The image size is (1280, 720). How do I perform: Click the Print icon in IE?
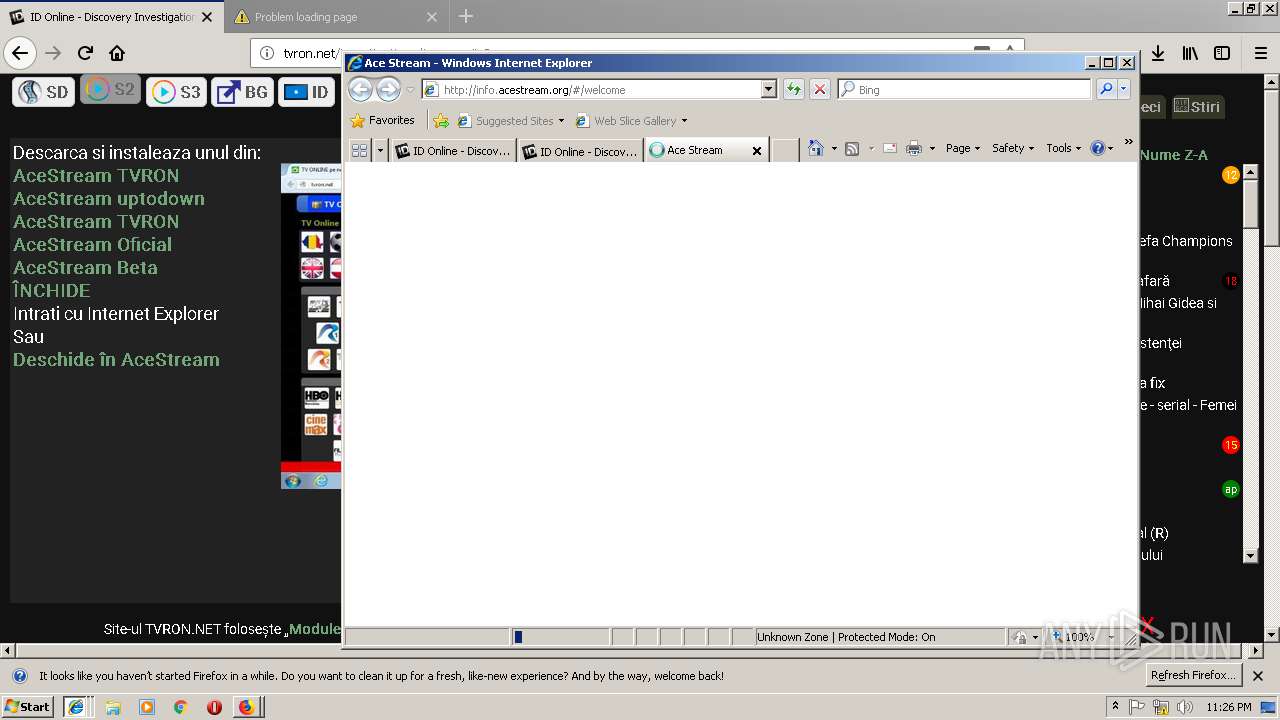click(913, 148)
